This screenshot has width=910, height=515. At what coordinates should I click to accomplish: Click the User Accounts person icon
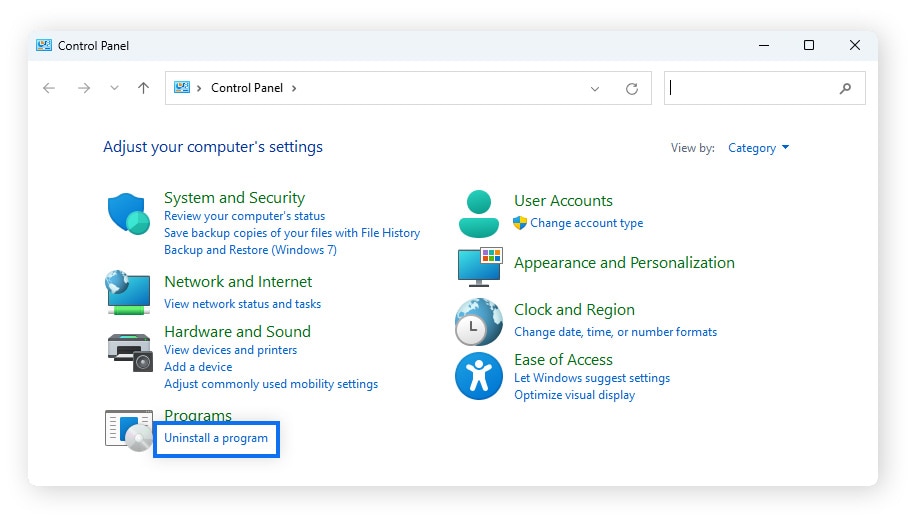tap(478, 213)
